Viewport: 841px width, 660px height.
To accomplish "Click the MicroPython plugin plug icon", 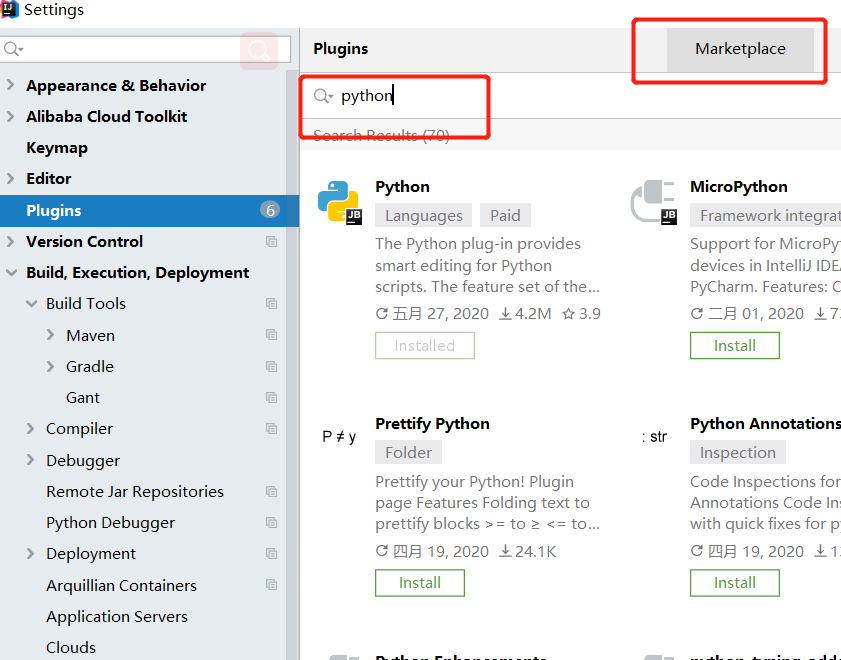I will [654, 203].
